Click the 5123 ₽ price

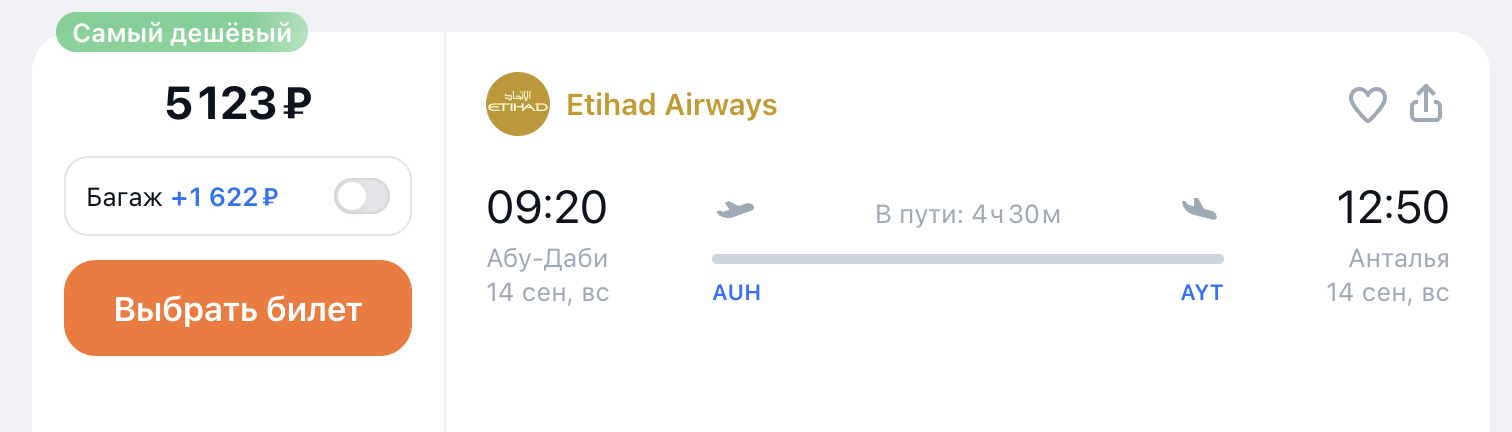pyautogui.click(x=238, y=103)
